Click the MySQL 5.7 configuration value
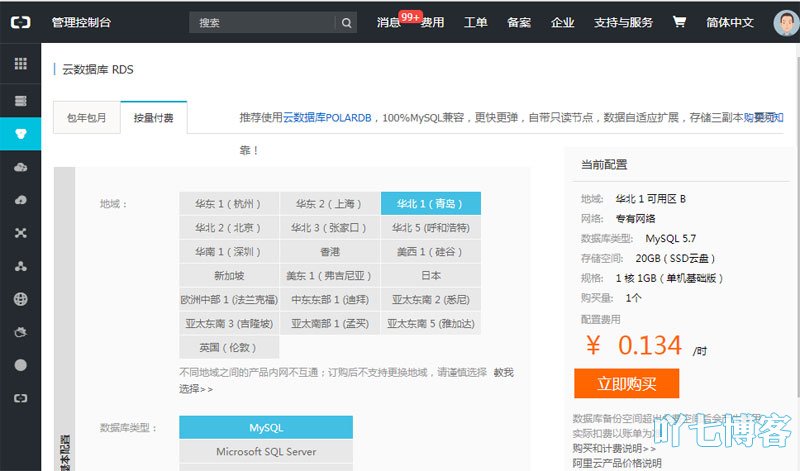The image size is (800, 471). (x=670, y=238)
